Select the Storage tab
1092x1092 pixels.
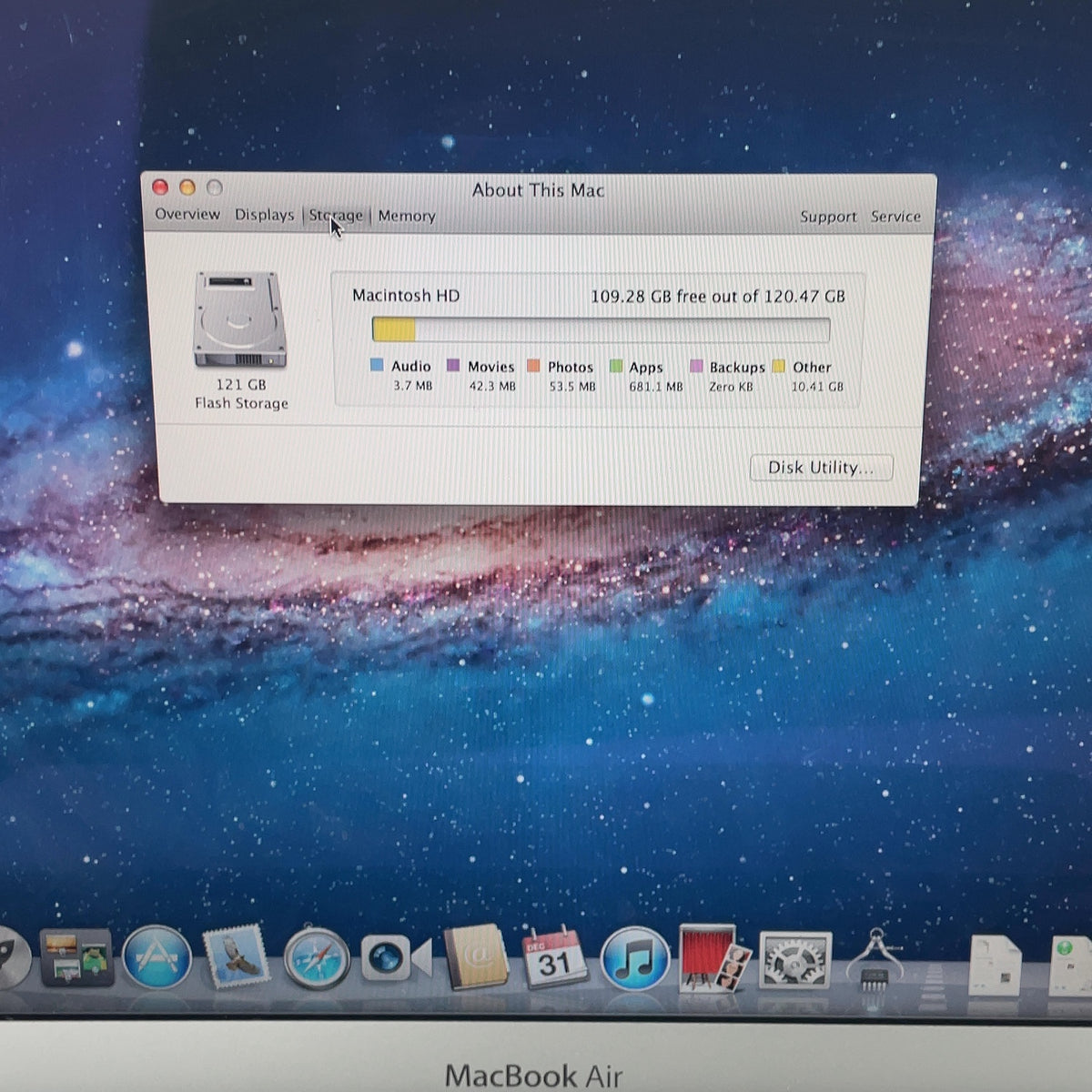tap(336, 216)
